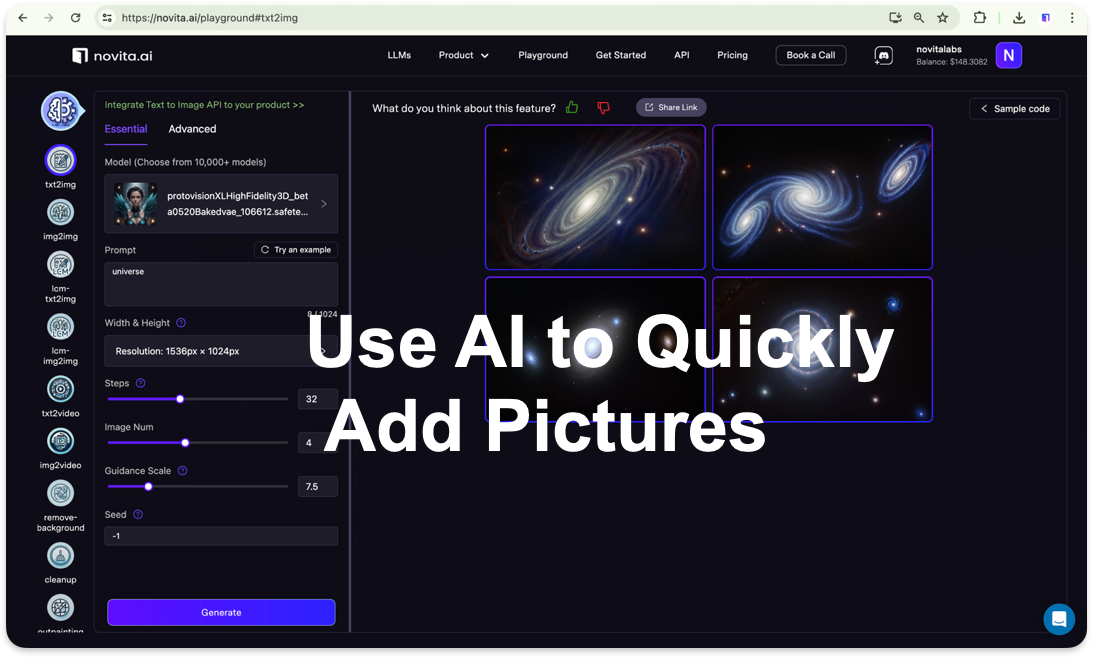Open the Discord icon in header
Screen dimensions: 1094x658
[883, 56]
